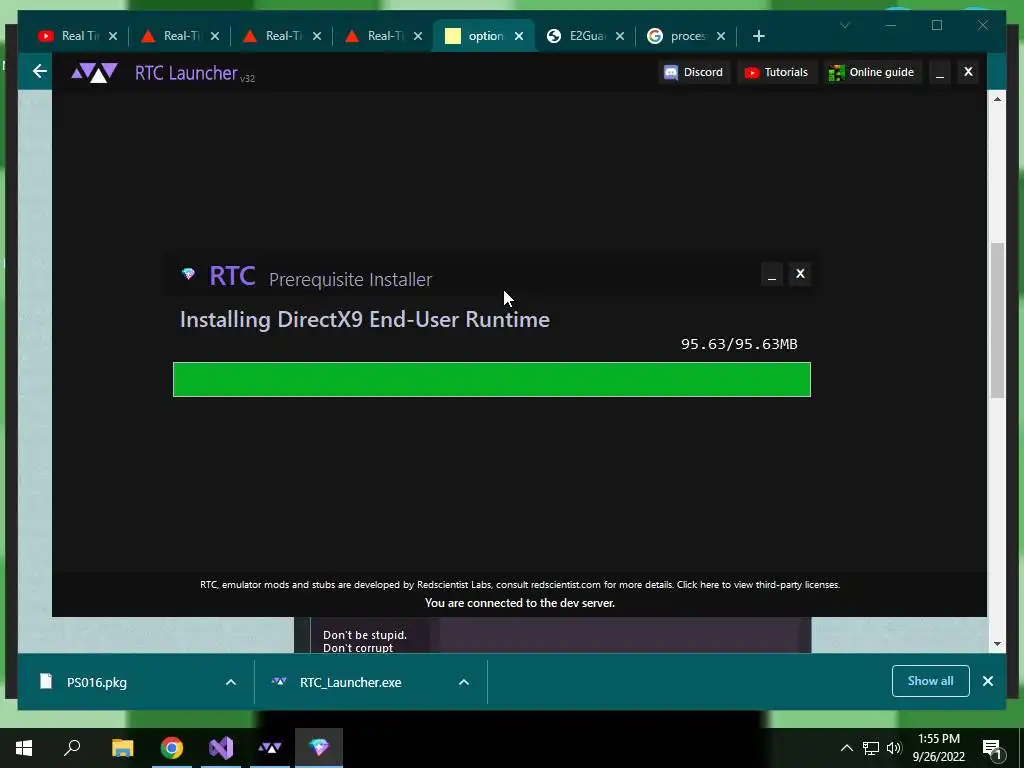The width and height of the screenshot is (1024, 768).
Task: Close the proces Google tab
Action: coord(721,36)
